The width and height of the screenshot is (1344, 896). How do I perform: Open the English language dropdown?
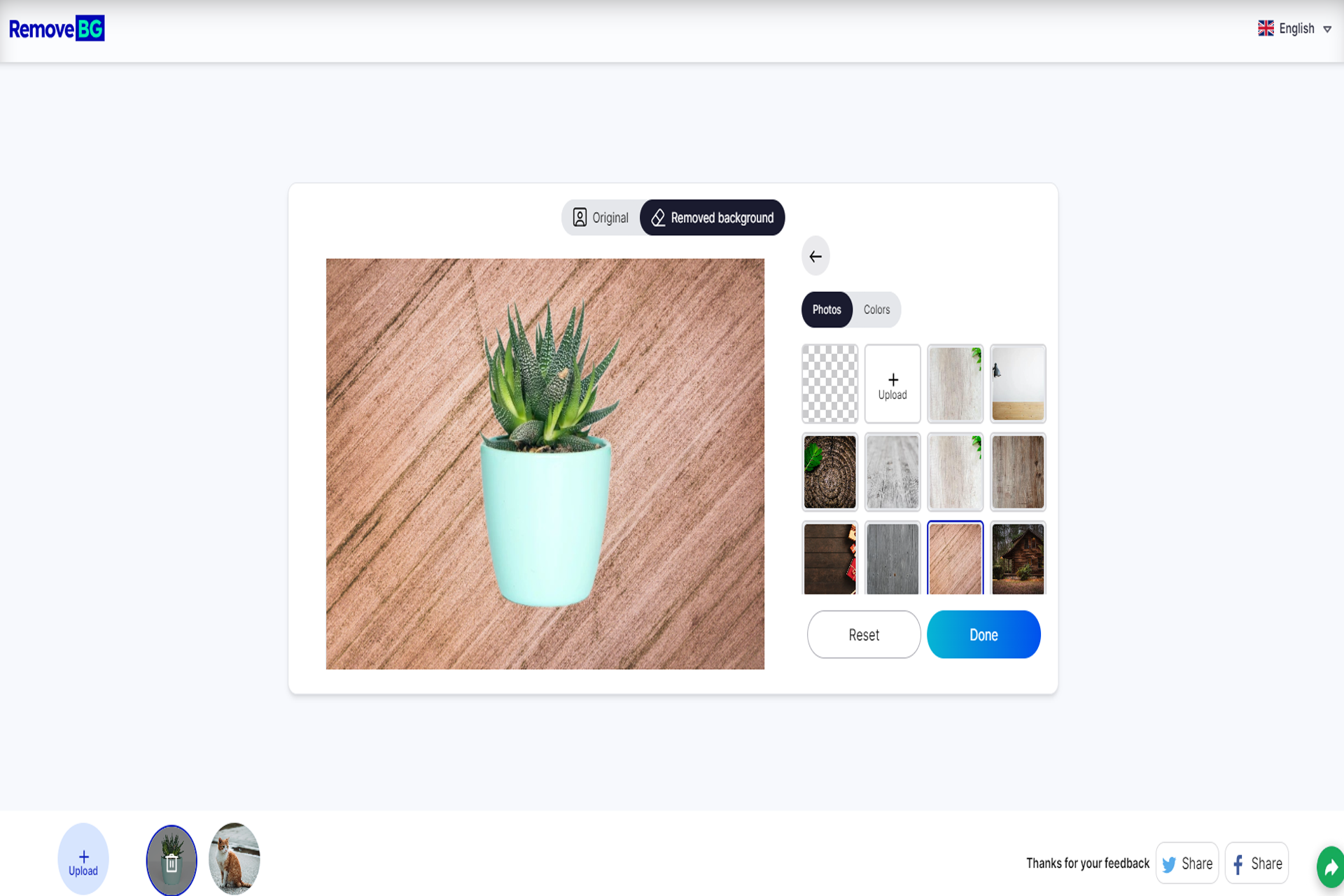click(x=1296, y=29)
